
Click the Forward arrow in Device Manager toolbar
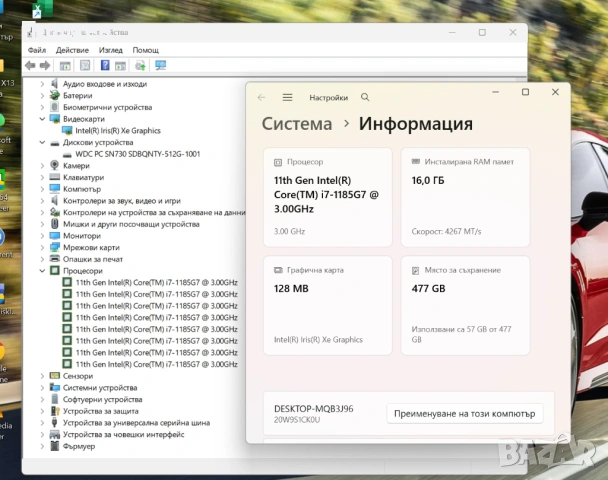[x=45, y=66]
